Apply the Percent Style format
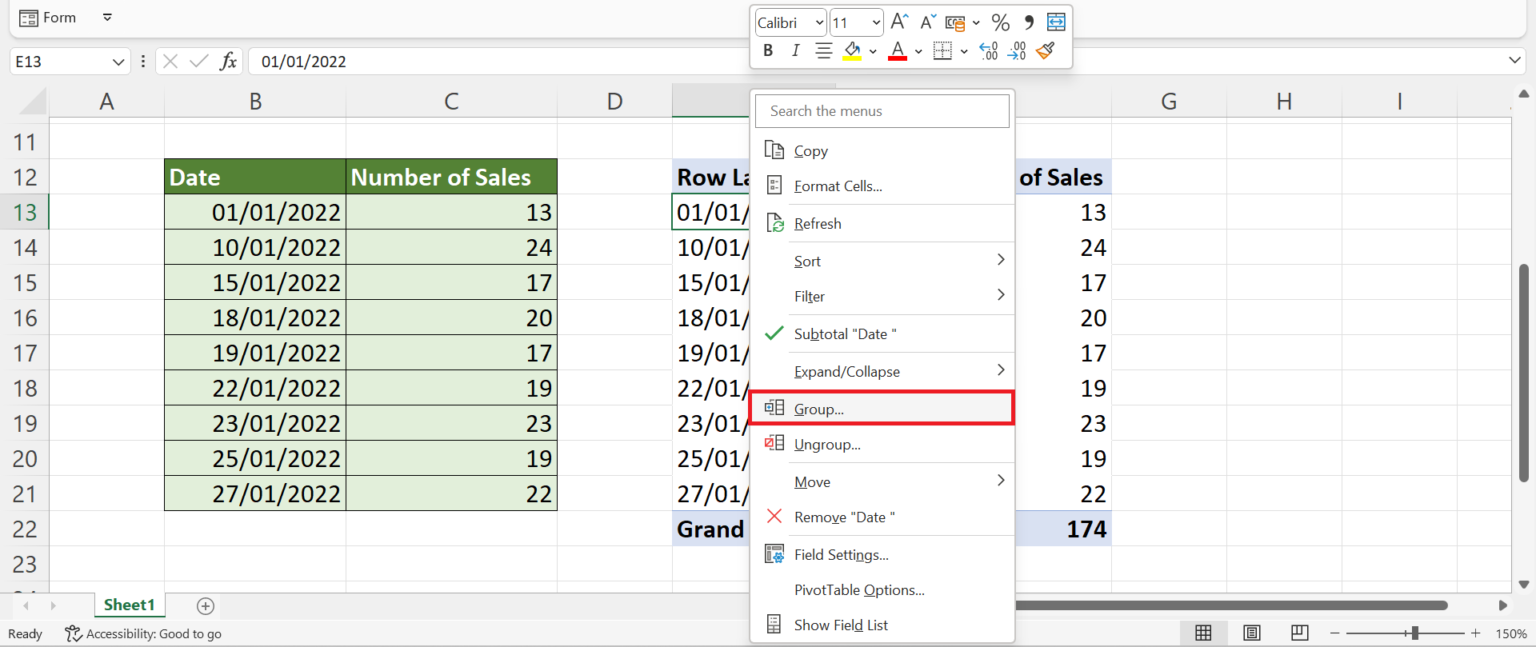Image resolution: width=1536 pixels, height=647 pixels. click(999, 22)
